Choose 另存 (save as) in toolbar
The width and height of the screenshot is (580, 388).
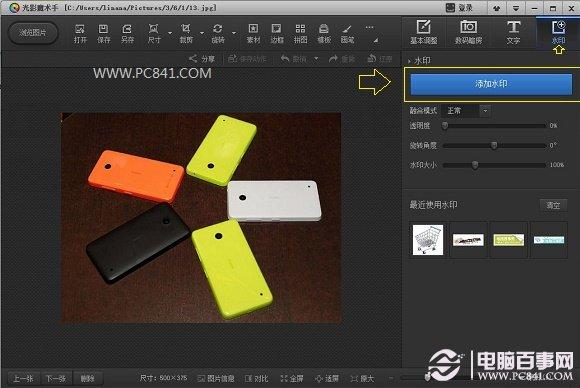(x=127, y=34)
